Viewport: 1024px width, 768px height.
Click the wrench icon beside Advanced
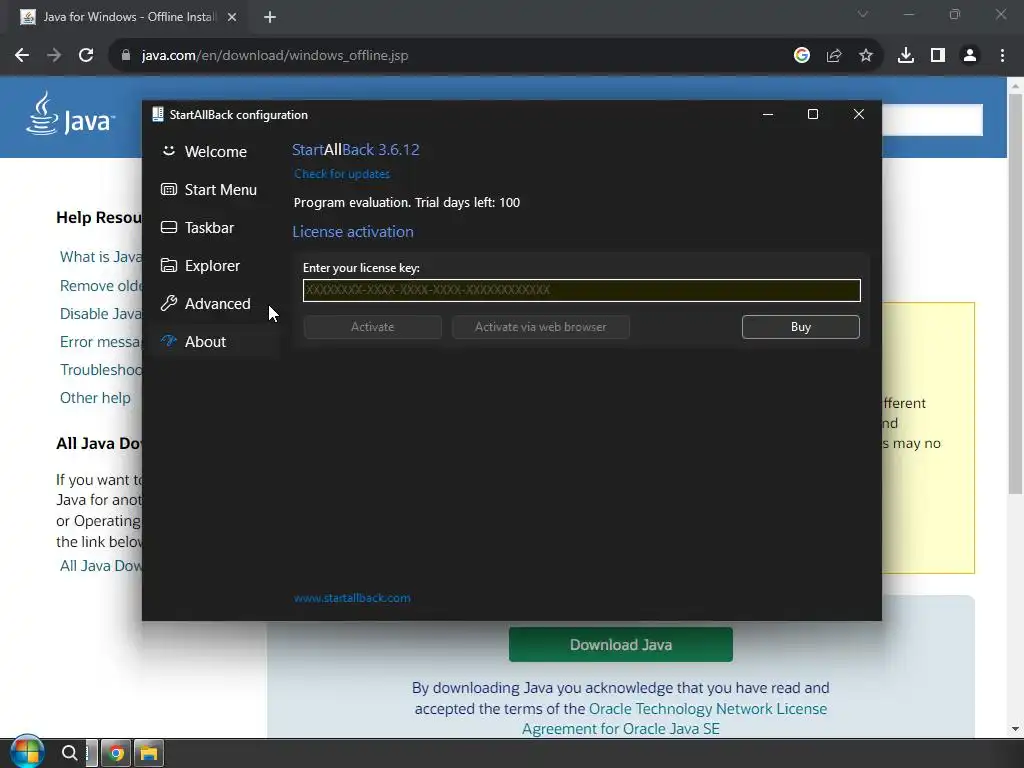click(168, 303)
